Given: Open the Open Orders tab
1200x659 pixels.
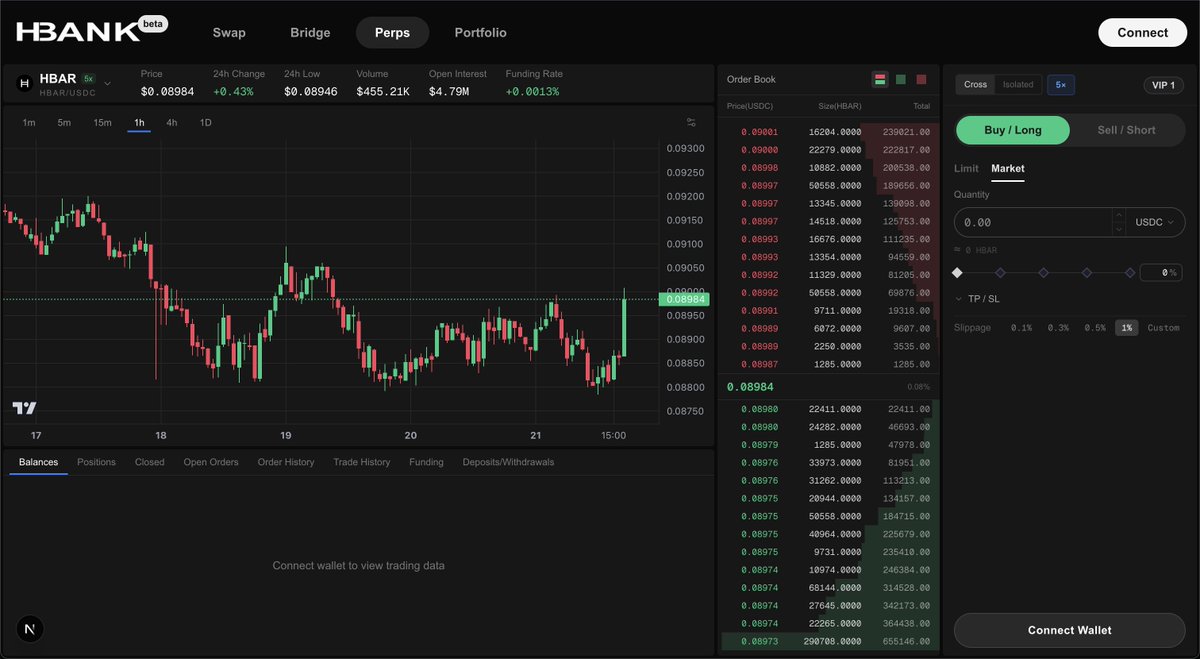Looking at the screenshot, I should click(x=211, y=462).
